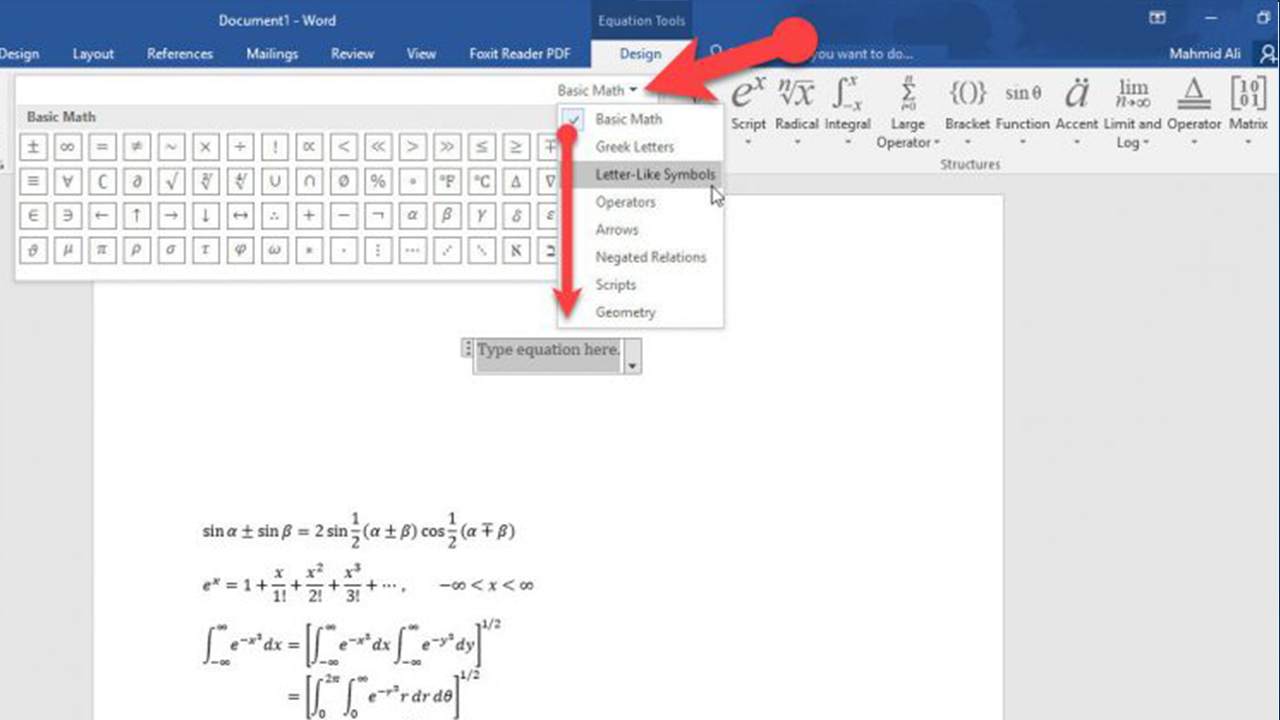Open the Radical structure dropdown
The image size is (1280, 720).
click(x=797, y=111)
